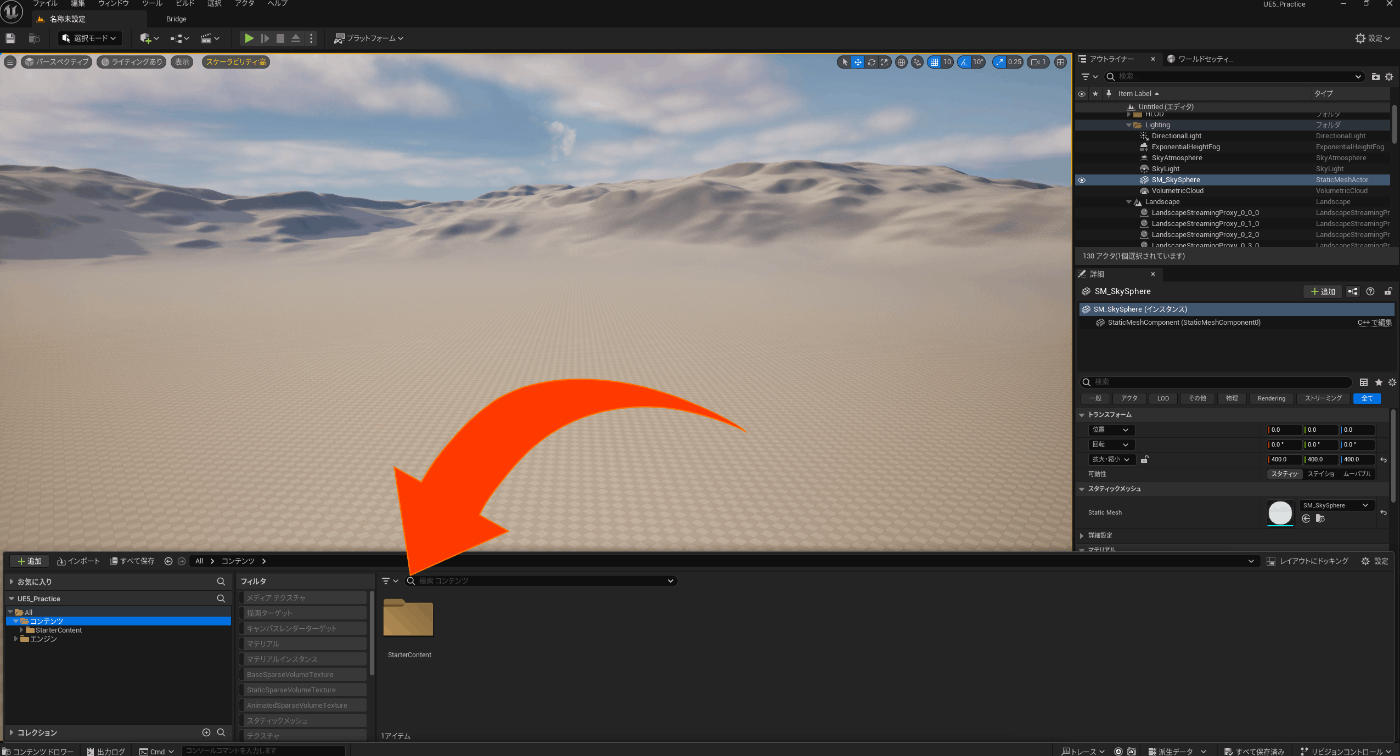Viewport: 1400px width, 756px height.
Task: Open the top-right 設定 settings menu
Action: [1373, 38]
